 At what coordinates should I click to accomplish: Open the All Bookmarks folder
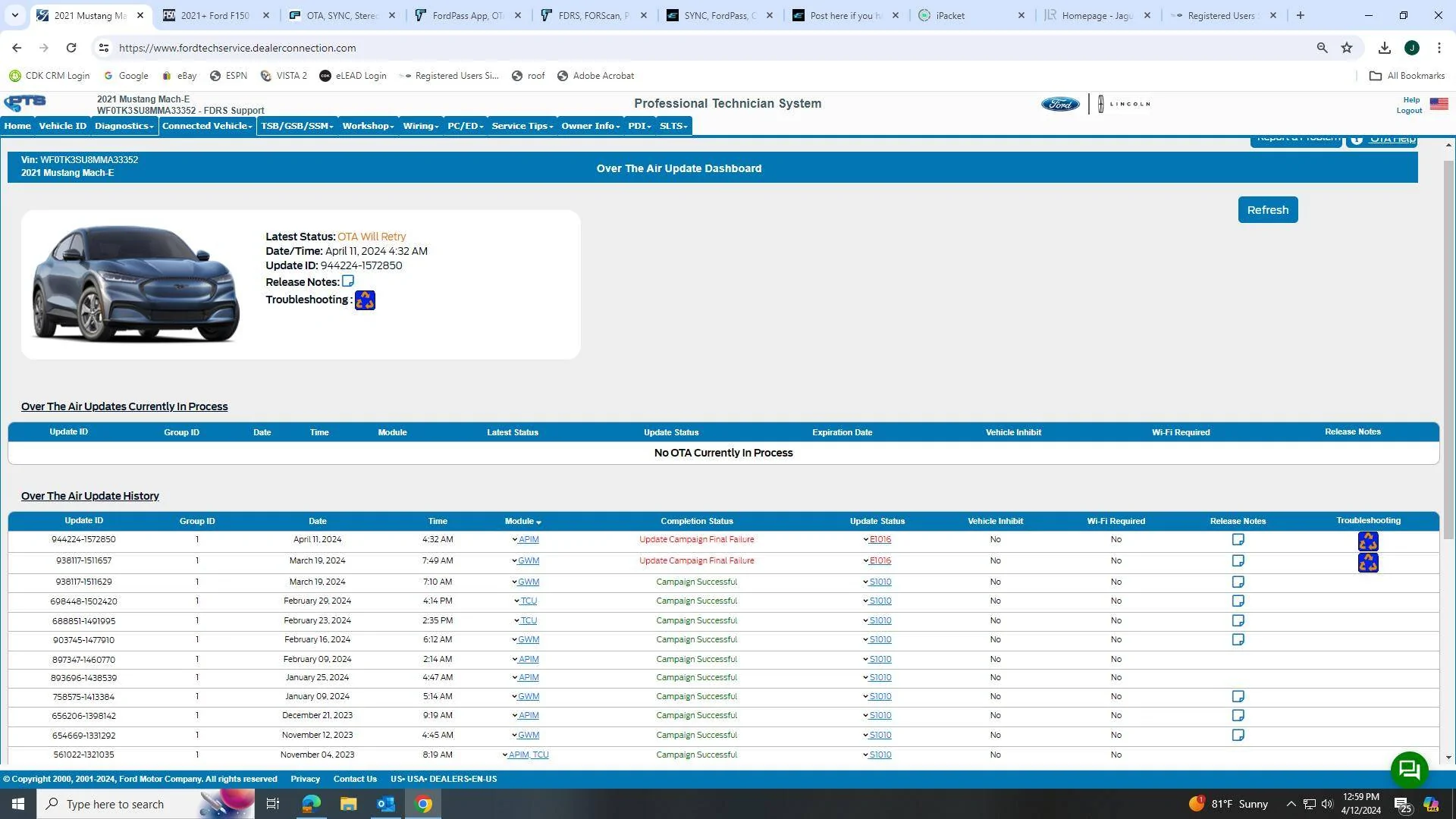point(1407,76)
